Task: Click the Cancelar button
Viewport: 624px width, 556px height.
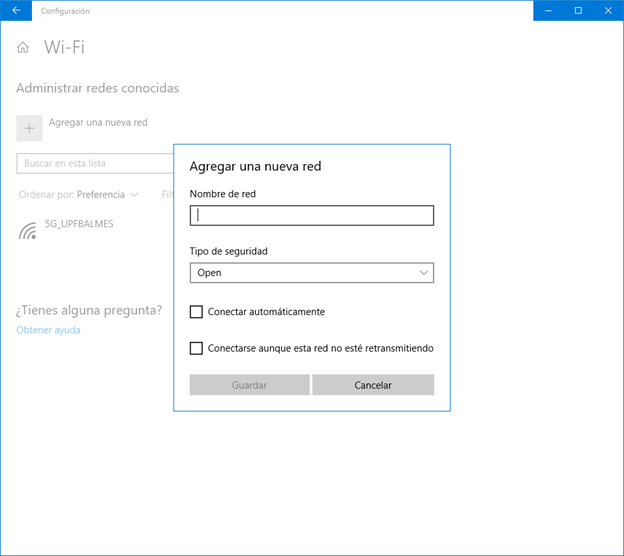Action: tap(373, 385)
